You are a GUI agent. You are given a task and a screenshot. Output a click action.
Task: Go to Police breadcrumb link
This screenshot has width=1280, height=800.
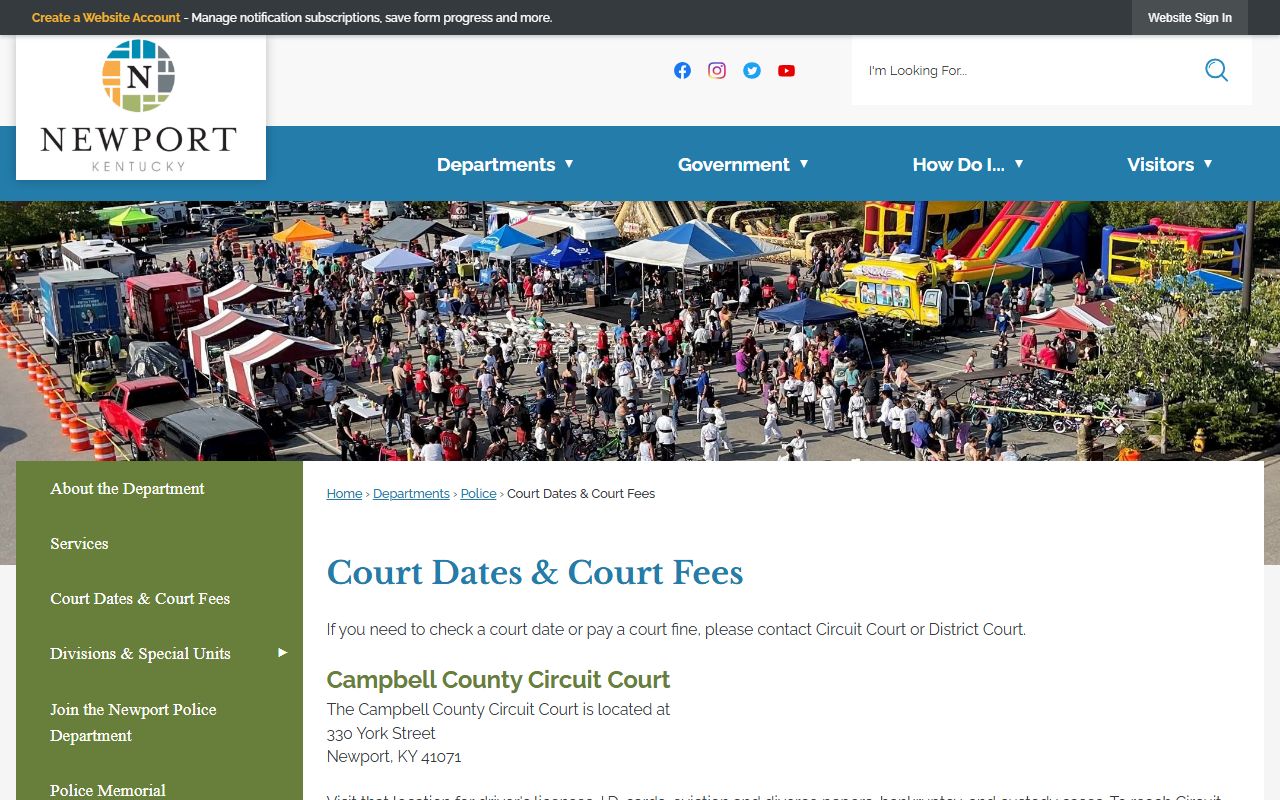coord(478,494)
